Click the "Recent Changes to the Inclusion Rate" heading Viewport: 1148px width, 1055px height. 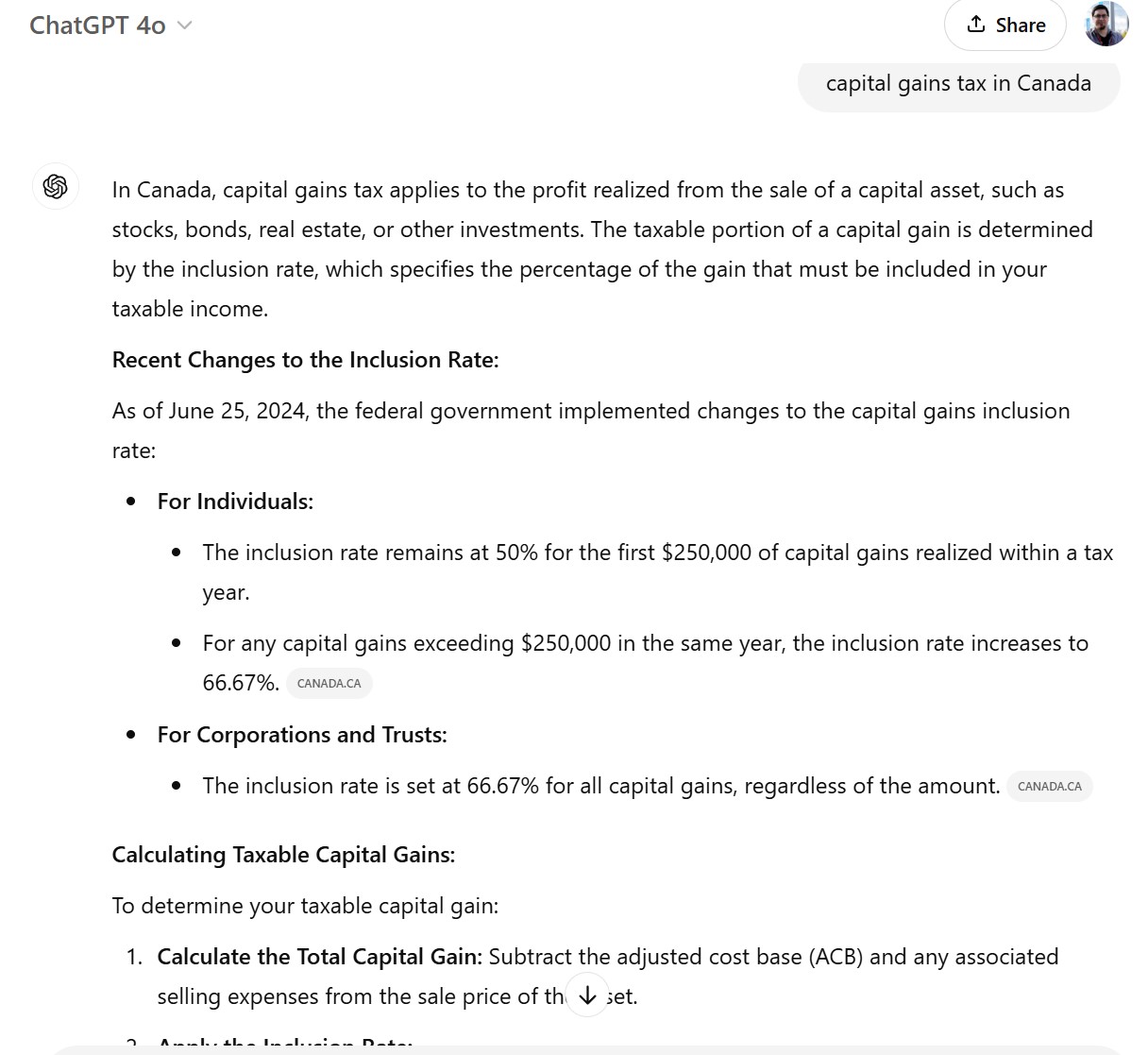pos(305,360)
